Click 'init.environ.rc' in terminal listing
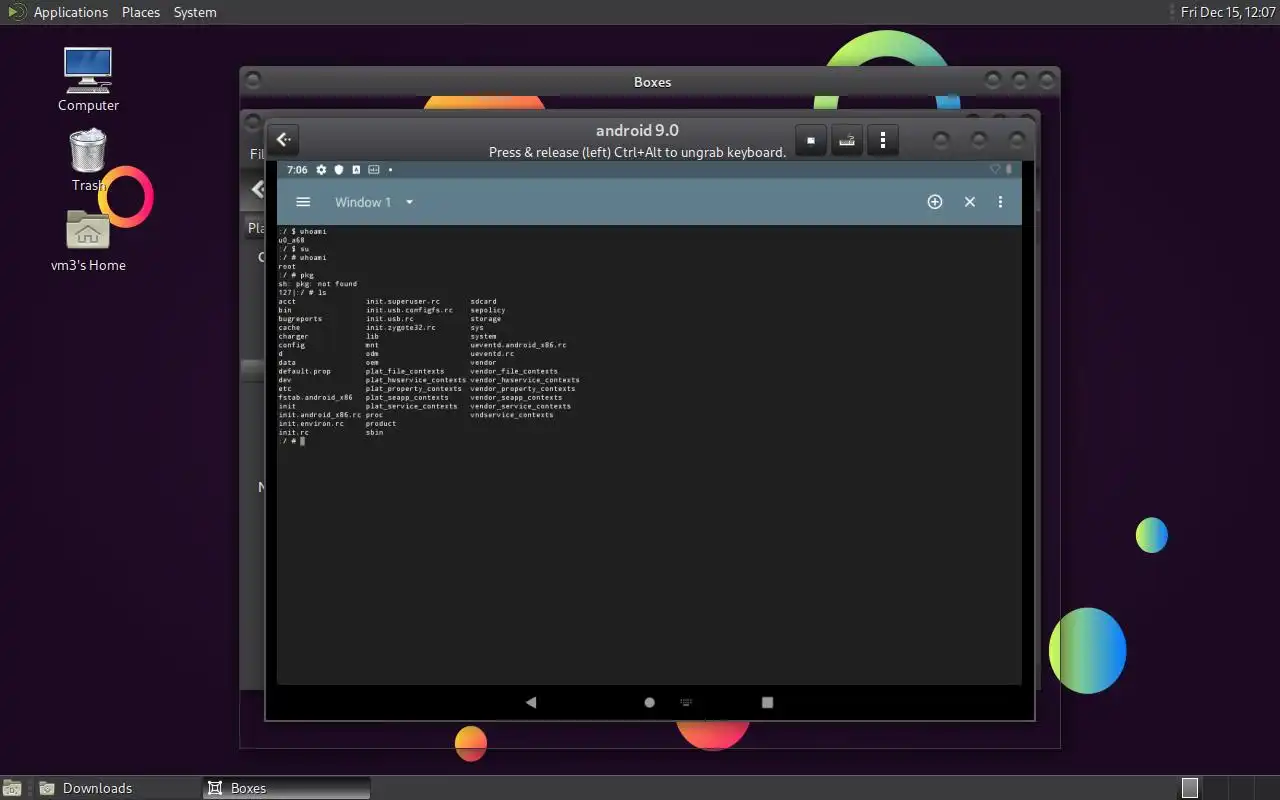This screenshot has height=800, width=1280. (311, 423)
